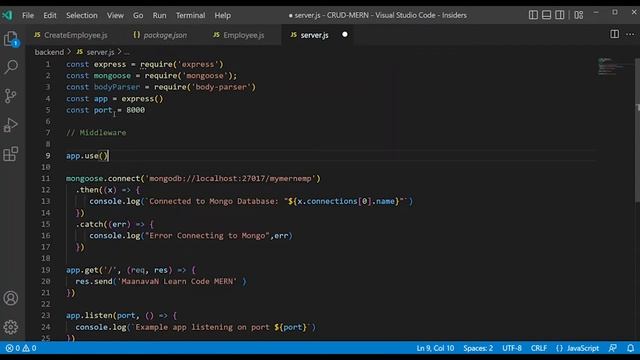Open the Accounts menu icon
The width and height of the screenshot is (640, 360).
click(x=11, y=298)
